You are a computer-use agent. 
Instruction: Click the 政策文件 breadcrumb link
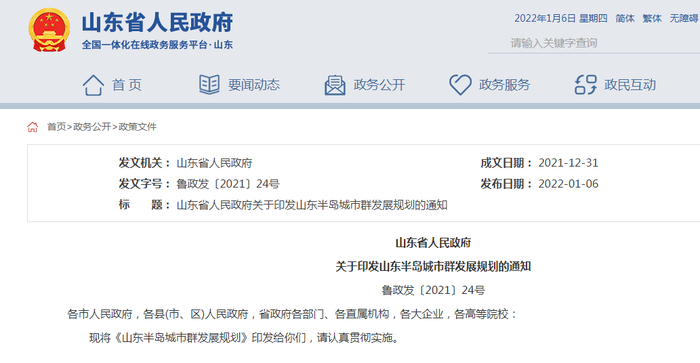pyautogui.click(x=138, y=127)
